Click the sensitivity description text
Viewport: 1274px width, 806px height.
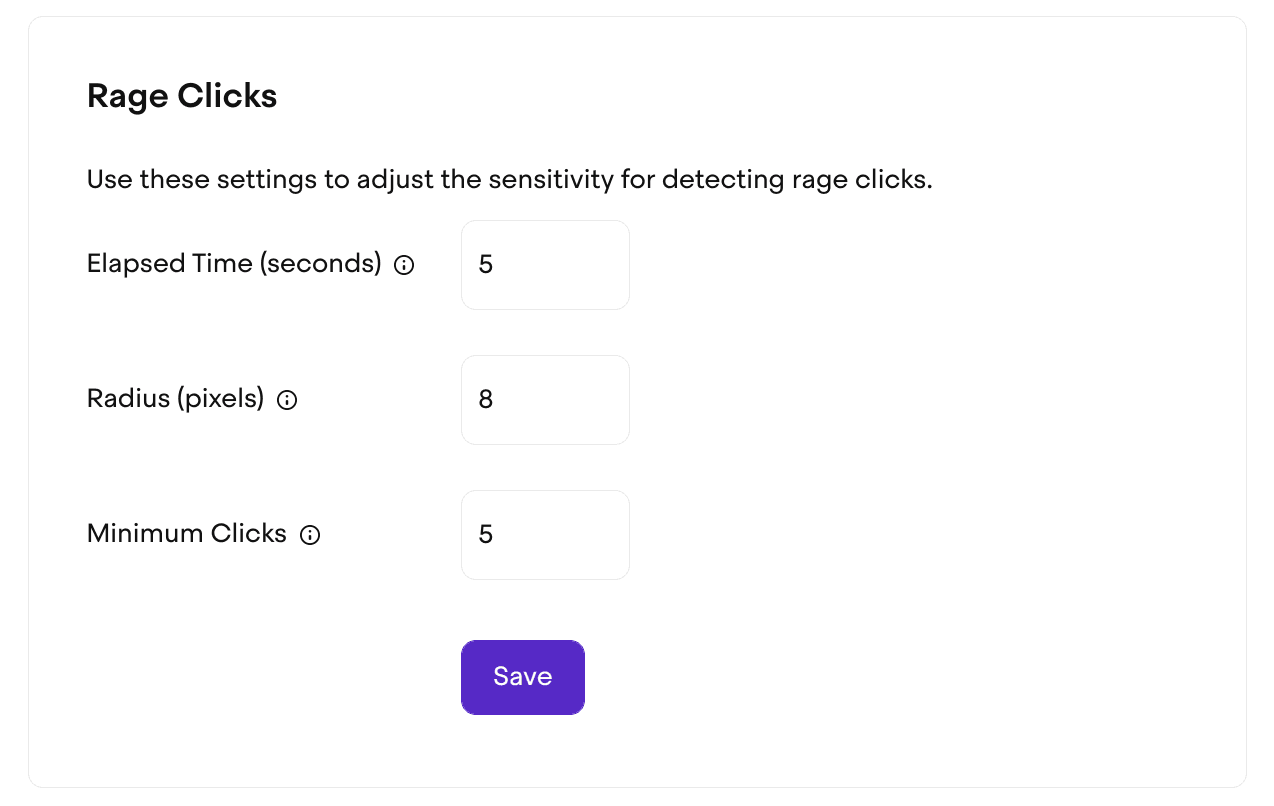click(509, 179)
